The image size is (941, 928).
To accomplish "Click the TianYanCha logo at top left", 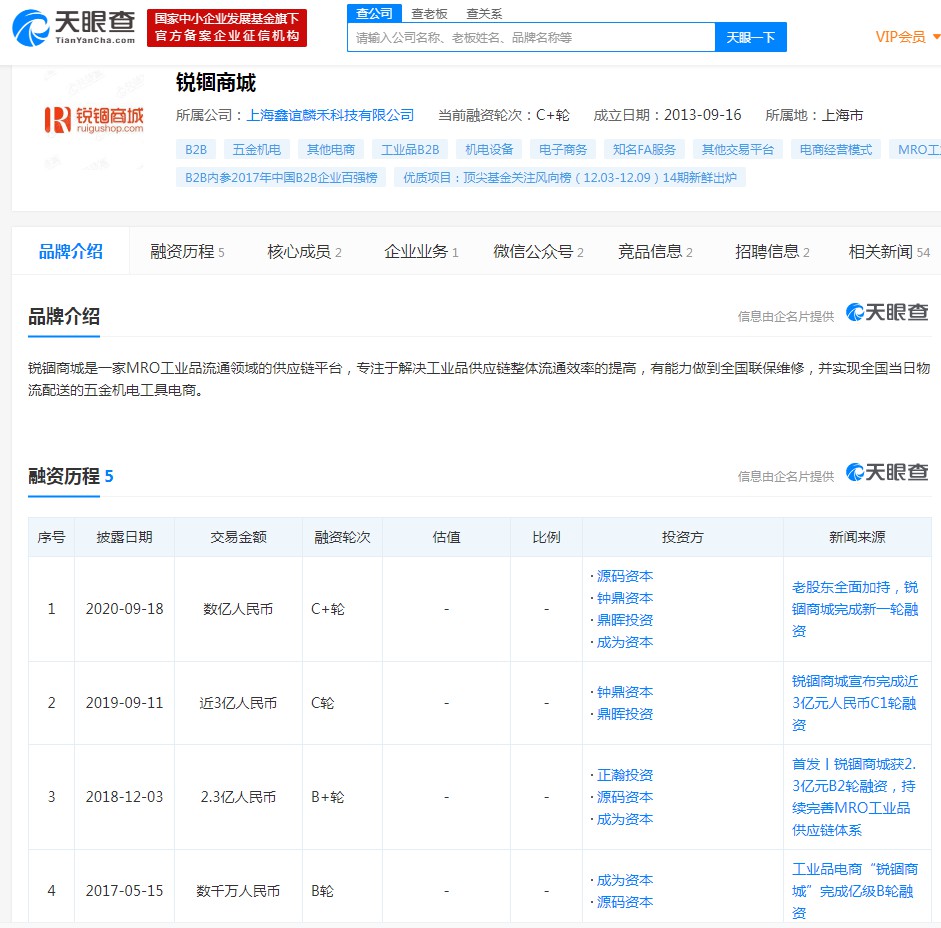I will click(x=73, y=27).
